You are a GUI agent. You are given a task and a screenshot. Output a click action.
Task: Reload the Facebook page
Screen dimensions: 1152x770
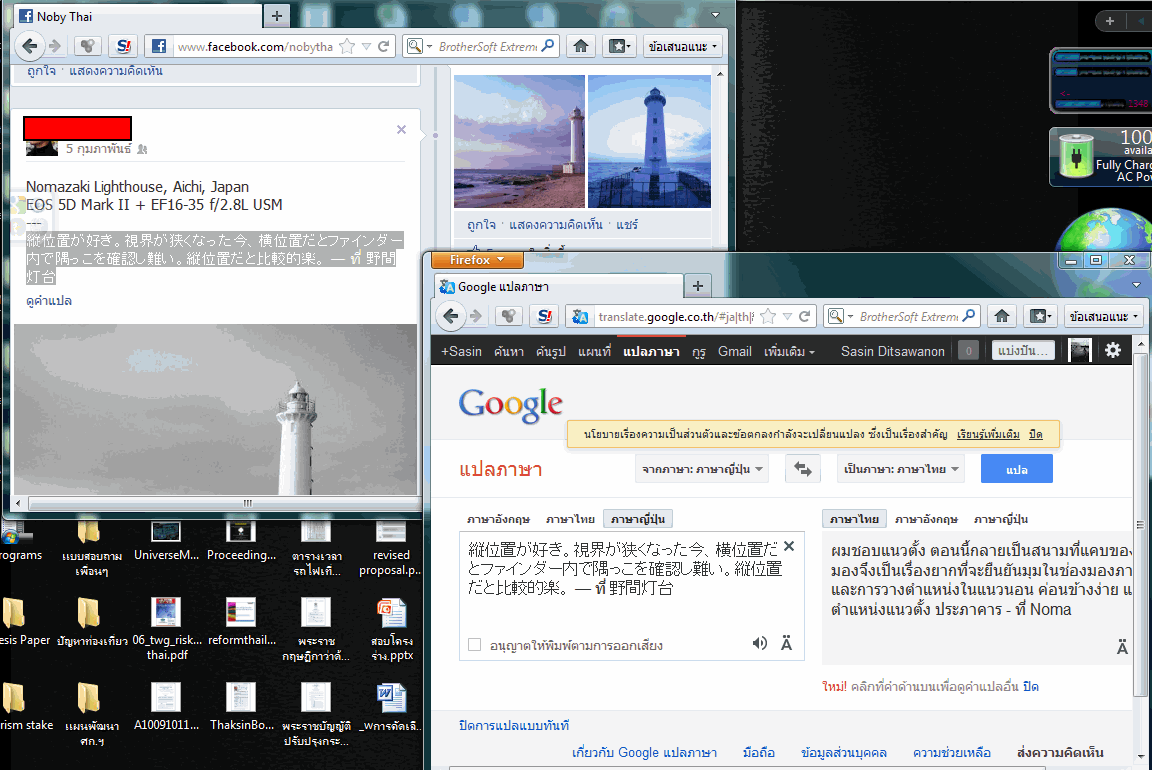[384, 46]
